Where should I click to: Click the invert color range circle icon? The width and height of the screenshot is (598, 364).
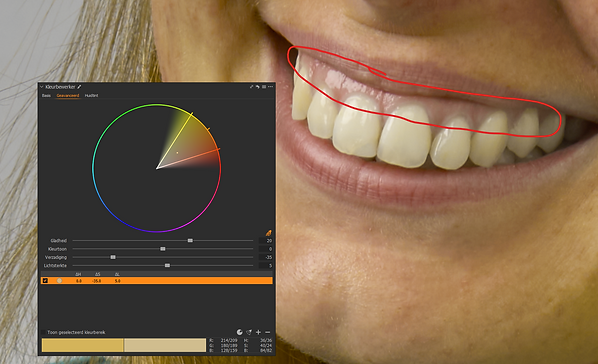tap(240, 332)
